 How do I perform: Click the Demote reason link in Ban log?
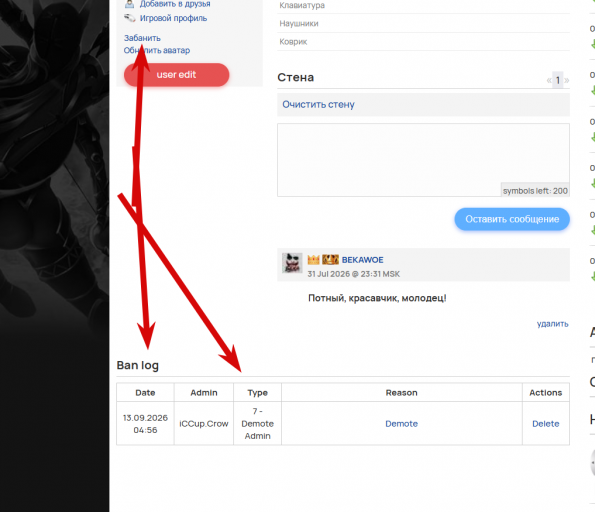(x=401, y=424)
